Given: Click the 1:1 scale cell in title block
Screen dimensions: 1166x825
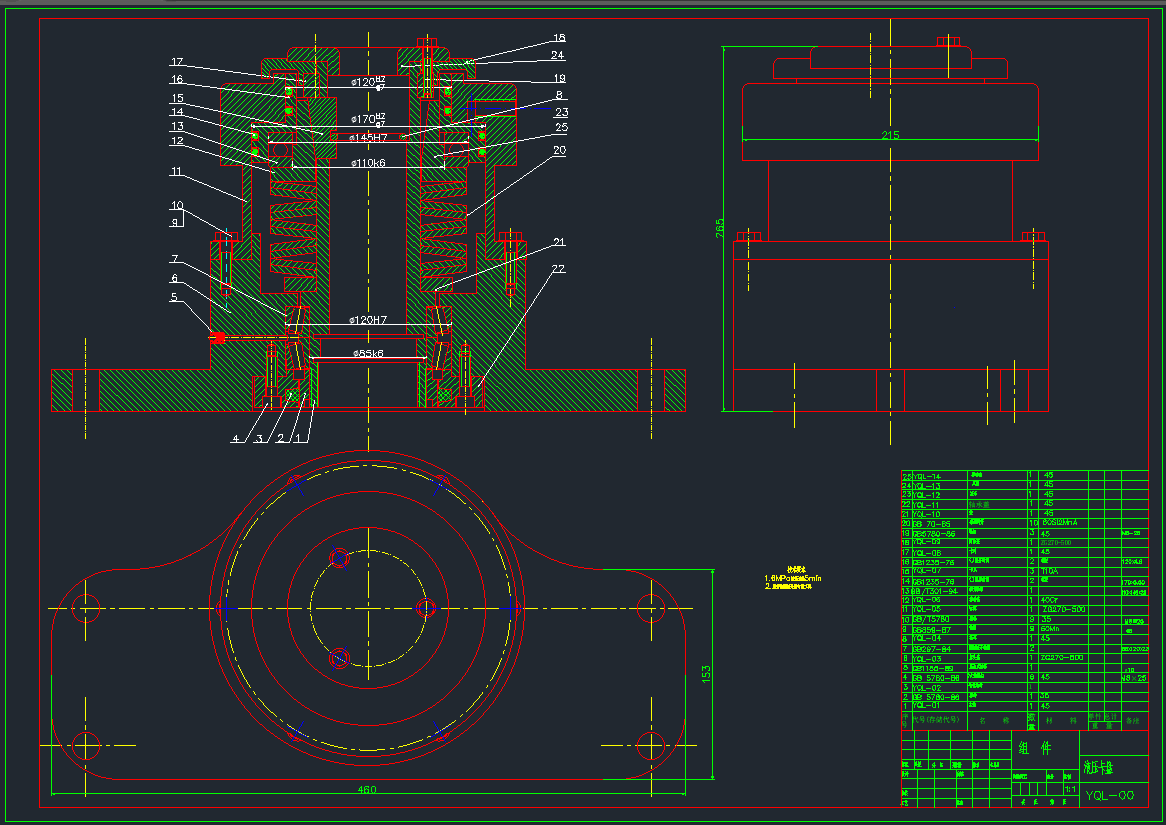Looking at the screenshot, I should click(x=1070, y=789).
